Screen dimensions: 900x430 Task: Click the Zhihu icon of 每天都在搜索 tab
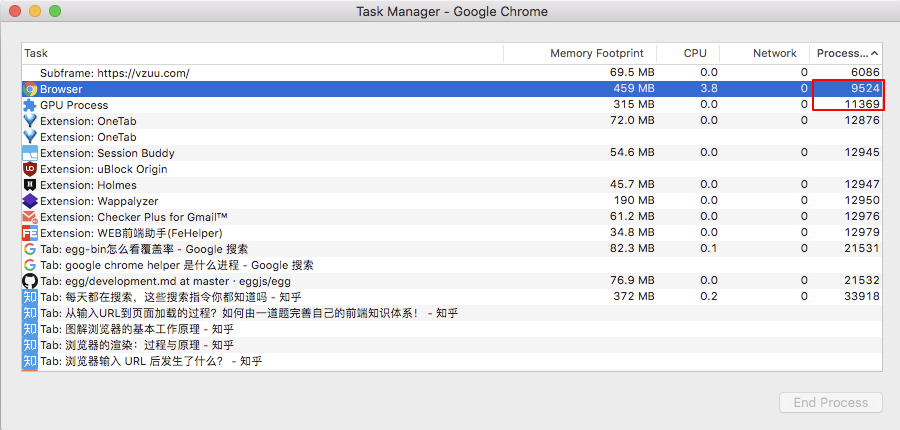[30, 297]
